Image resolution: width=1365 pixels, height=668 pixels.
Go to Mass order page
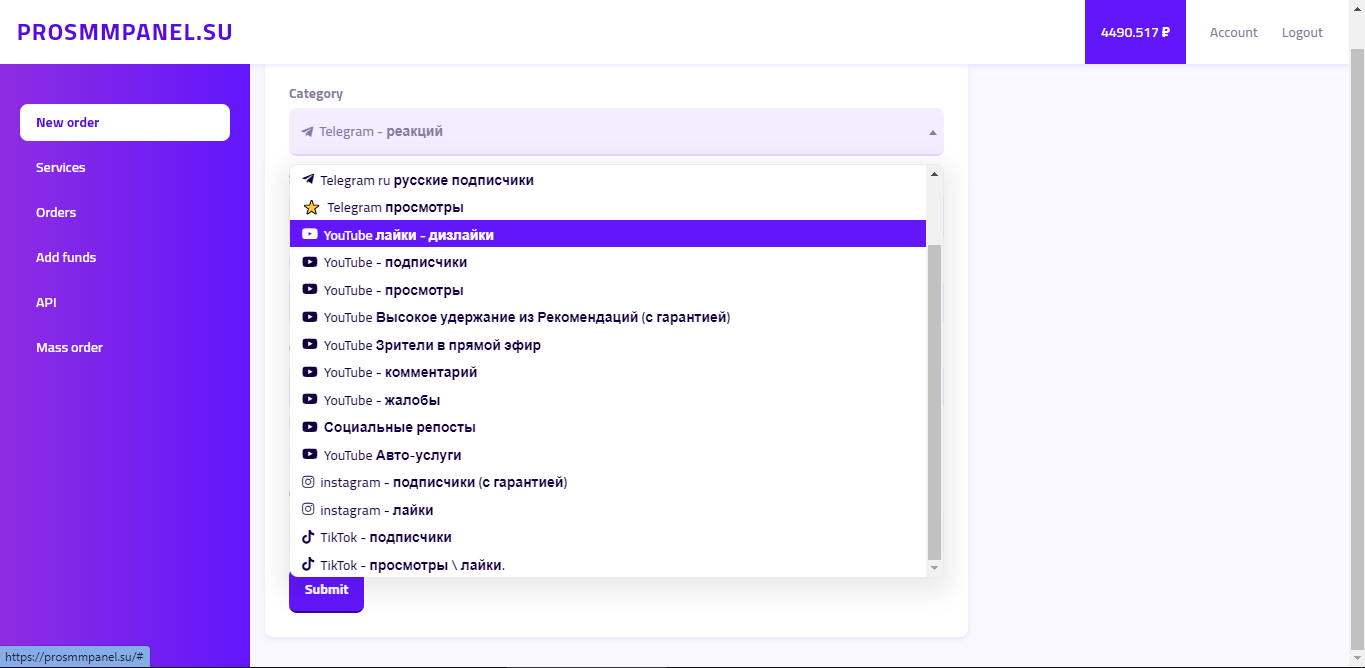click(125, 348)
